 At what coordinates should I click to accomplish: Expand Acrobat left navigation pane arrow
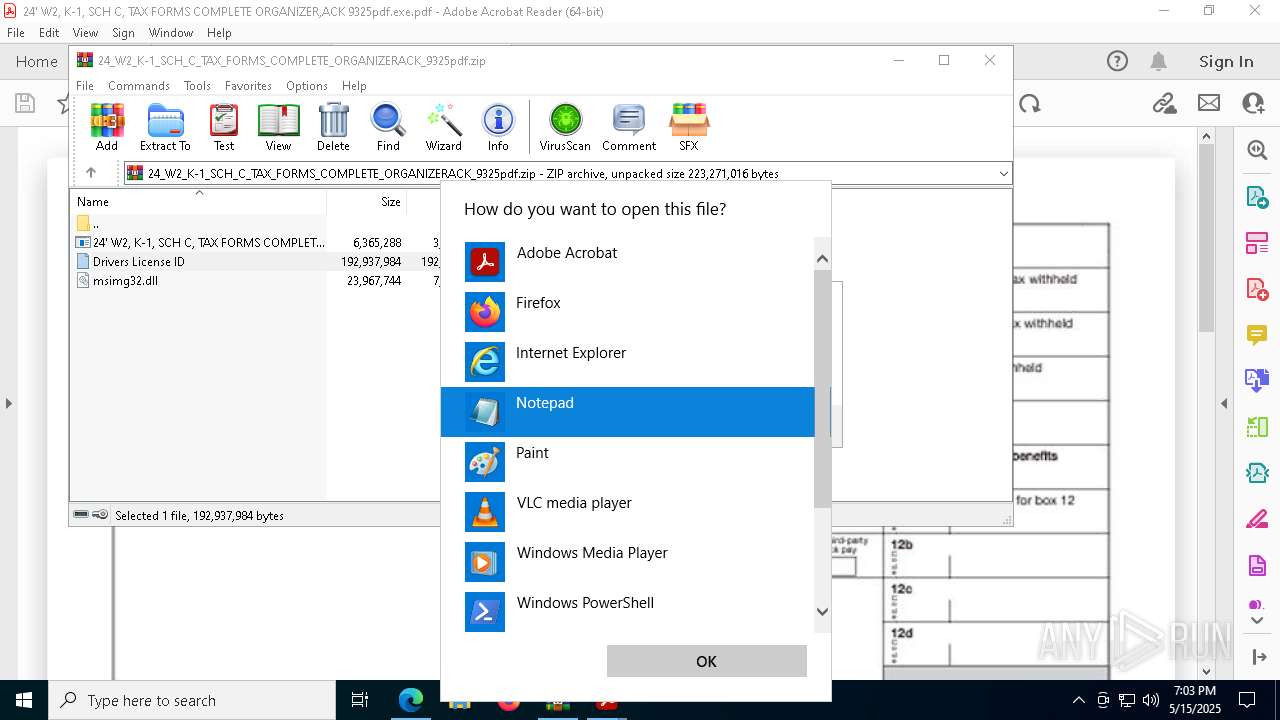8,404
